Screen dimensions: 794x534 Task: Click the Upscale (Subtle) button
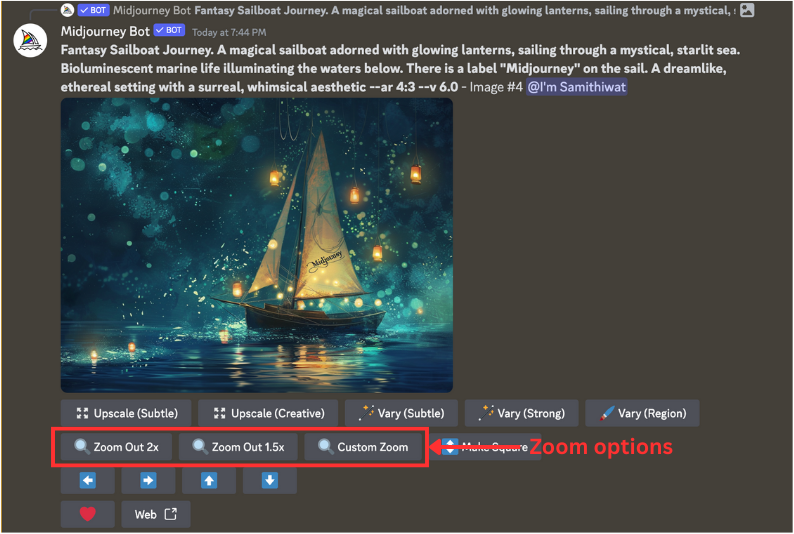point(126,413)
